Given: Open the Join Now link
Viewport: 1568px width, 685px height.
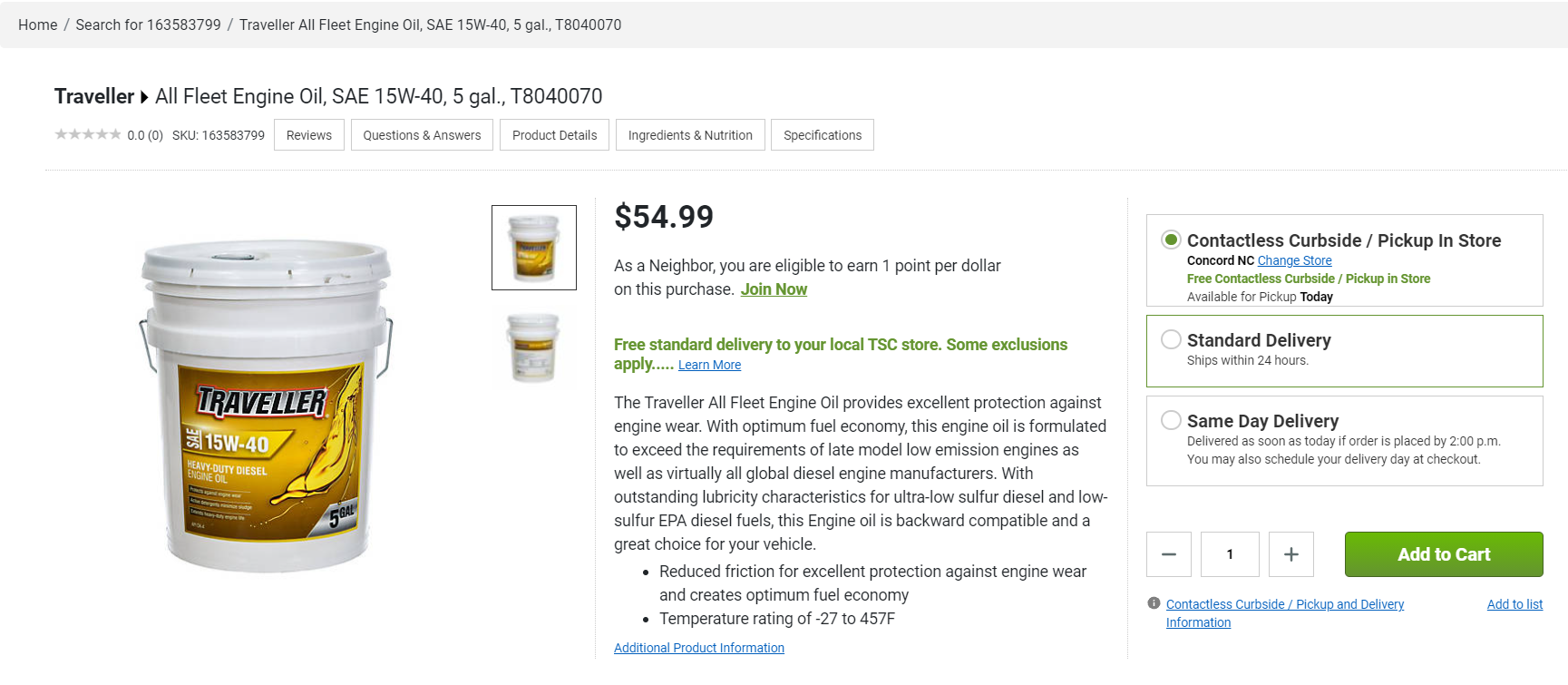Looking at the screenshot, I should 773,289.
